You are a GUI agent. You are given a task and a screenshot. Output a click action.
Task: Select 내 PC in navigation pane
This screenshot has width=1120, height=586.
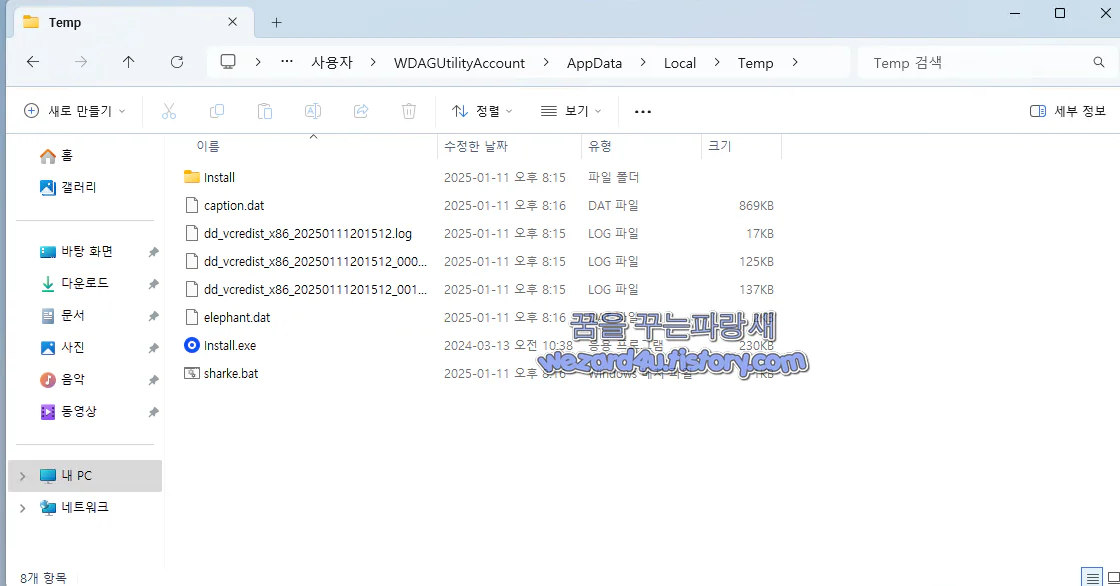point(85,475)
